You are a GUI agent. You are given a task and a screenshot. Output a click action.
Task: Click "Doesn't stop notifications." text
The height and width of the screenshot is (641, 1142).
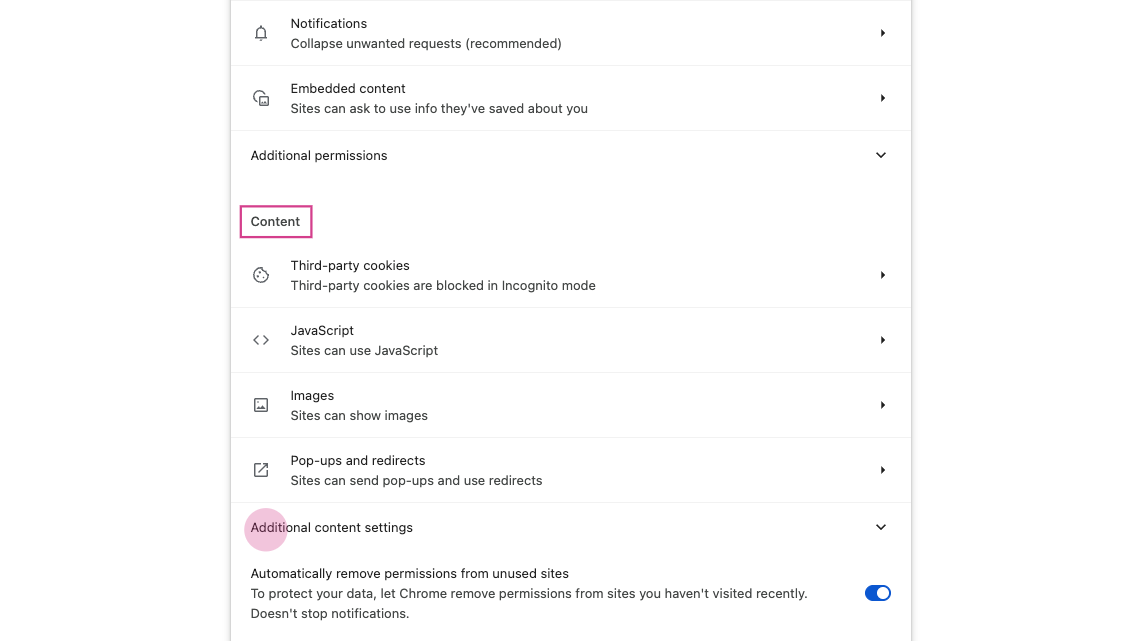[x=330, y=613]
